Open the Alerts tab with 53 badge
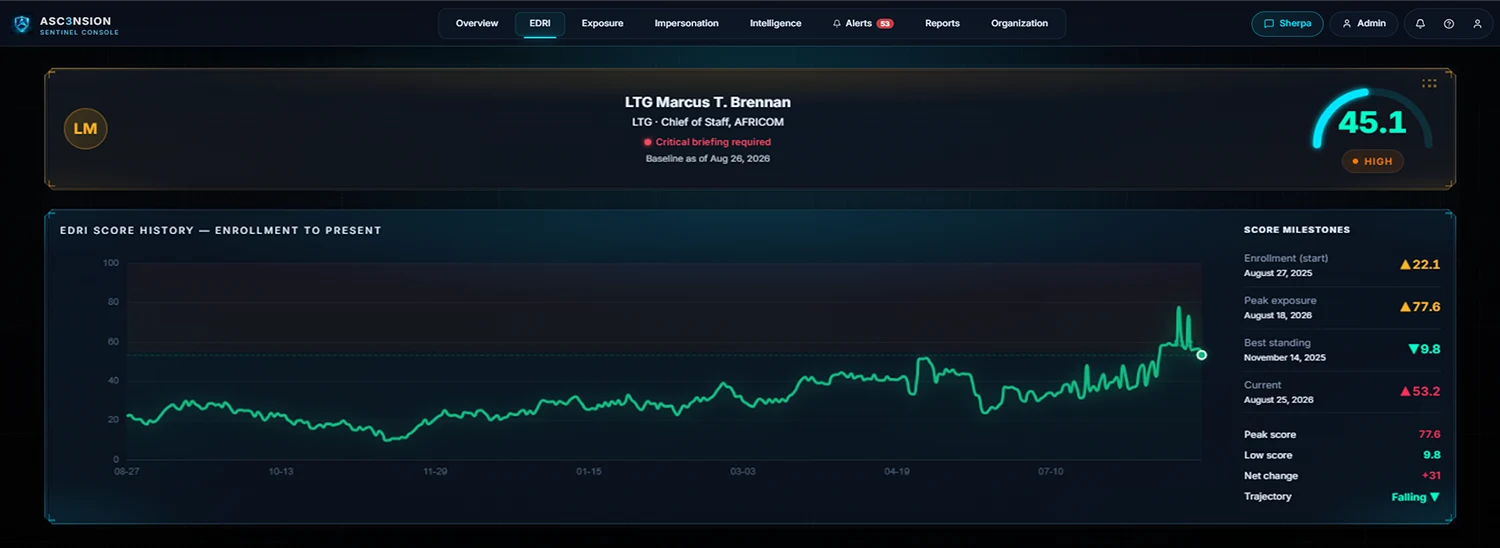 [862, 24]
